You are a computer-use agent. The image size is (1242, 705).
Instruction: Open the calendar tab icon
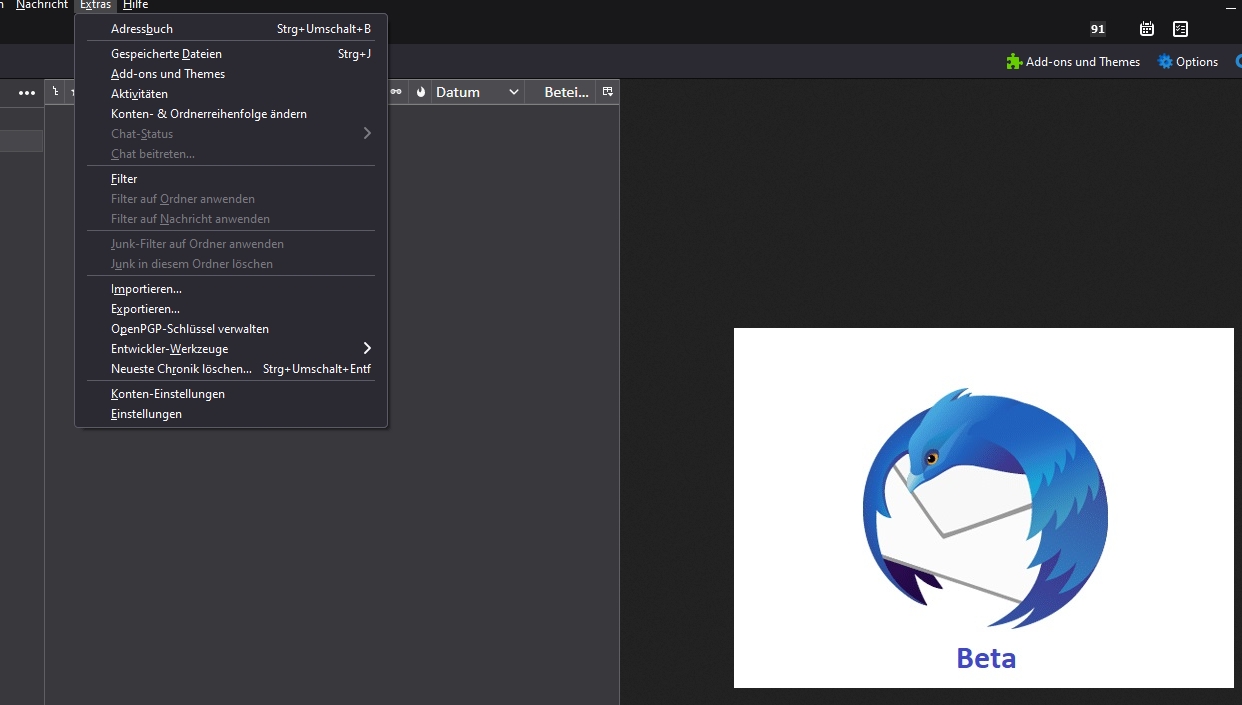coord(1147,29)
